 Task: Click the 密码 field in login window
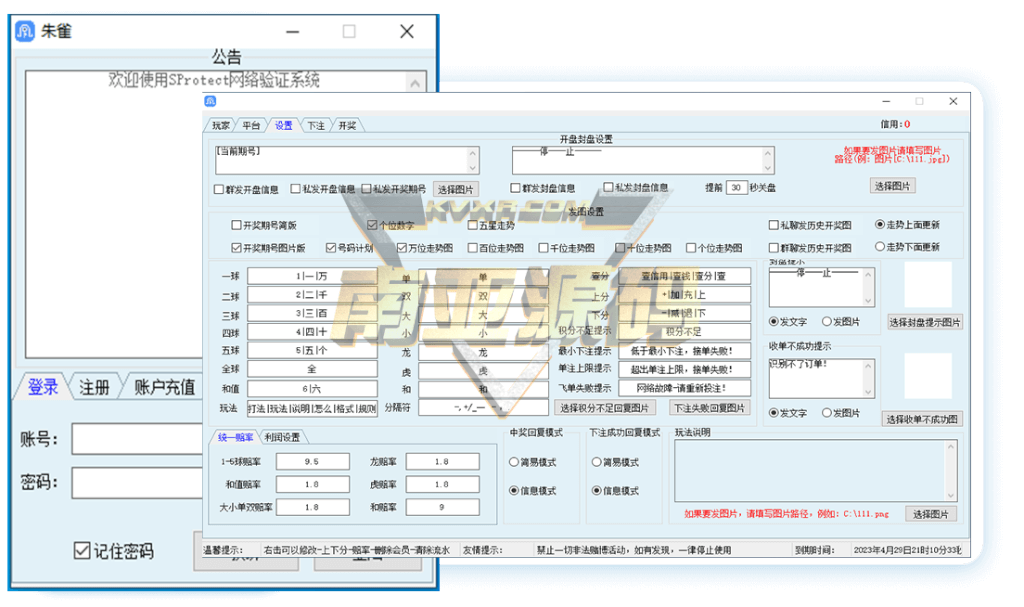pos(138,483)
